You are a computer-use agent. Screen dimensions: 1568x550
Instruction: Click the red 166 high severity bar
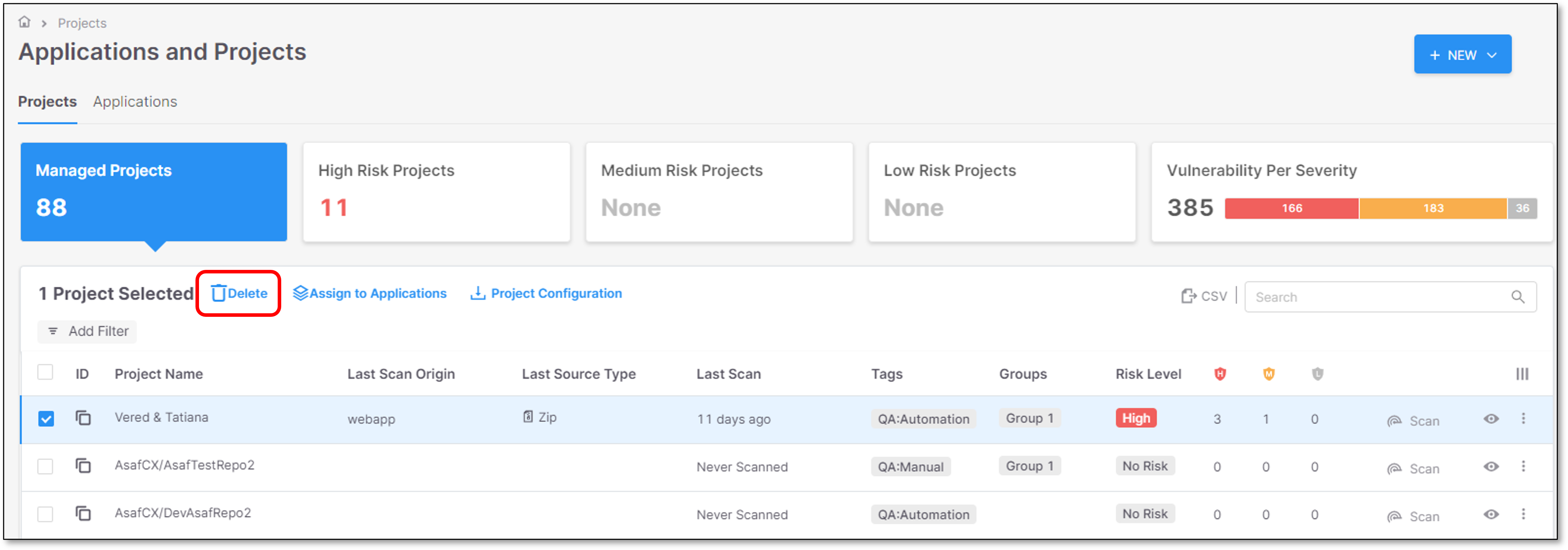point(1292,208)
